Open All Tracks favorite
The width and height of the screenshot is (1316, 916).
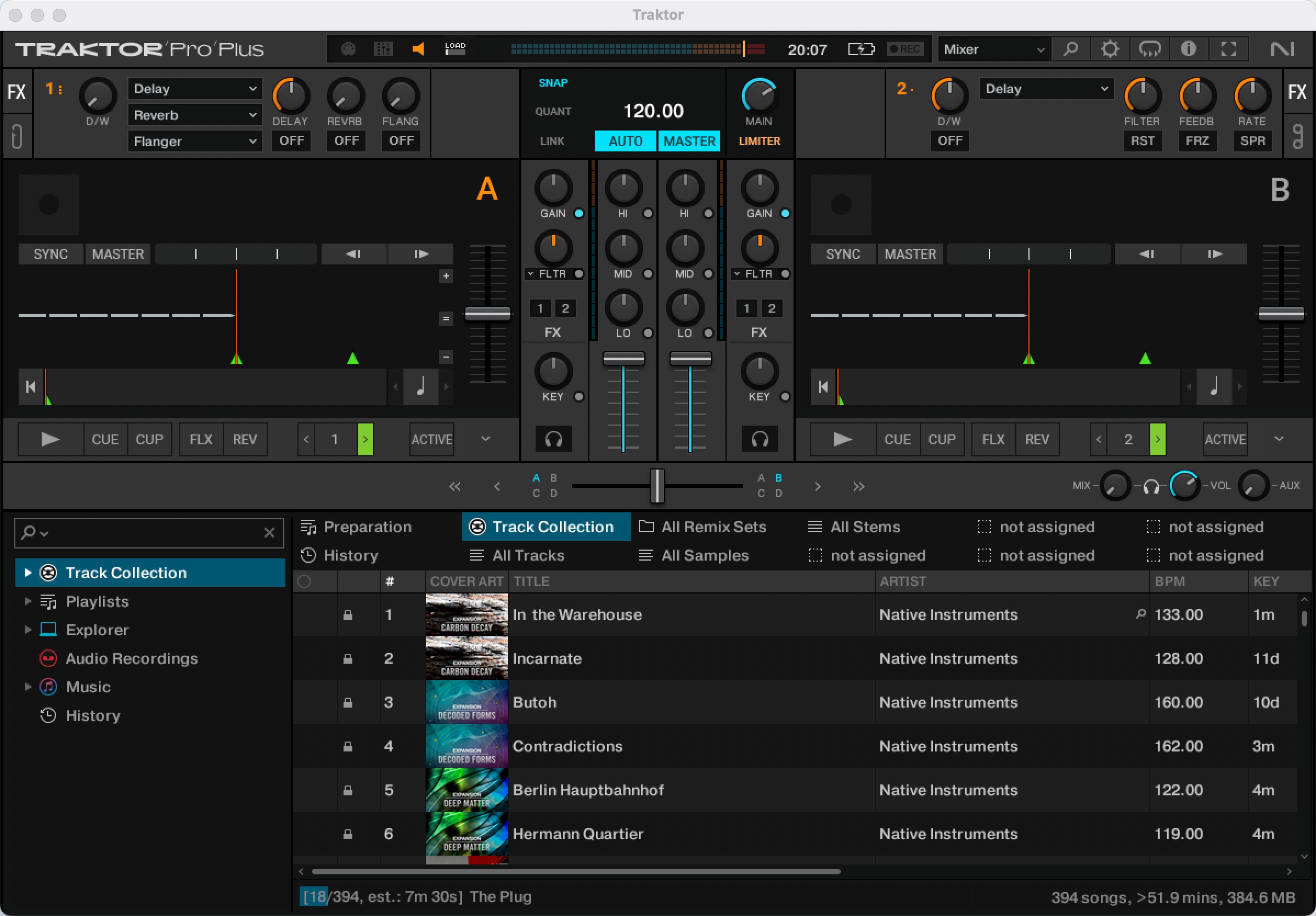point(516,556)
